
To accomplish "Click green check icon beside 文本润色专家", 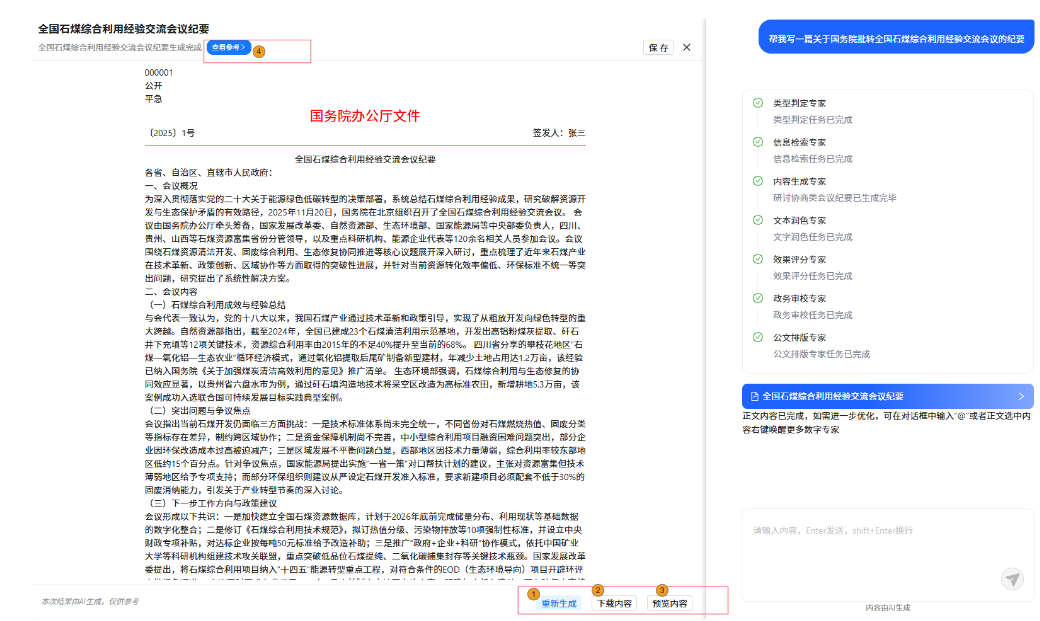I will pyautogui.click(x=758, y=220).
